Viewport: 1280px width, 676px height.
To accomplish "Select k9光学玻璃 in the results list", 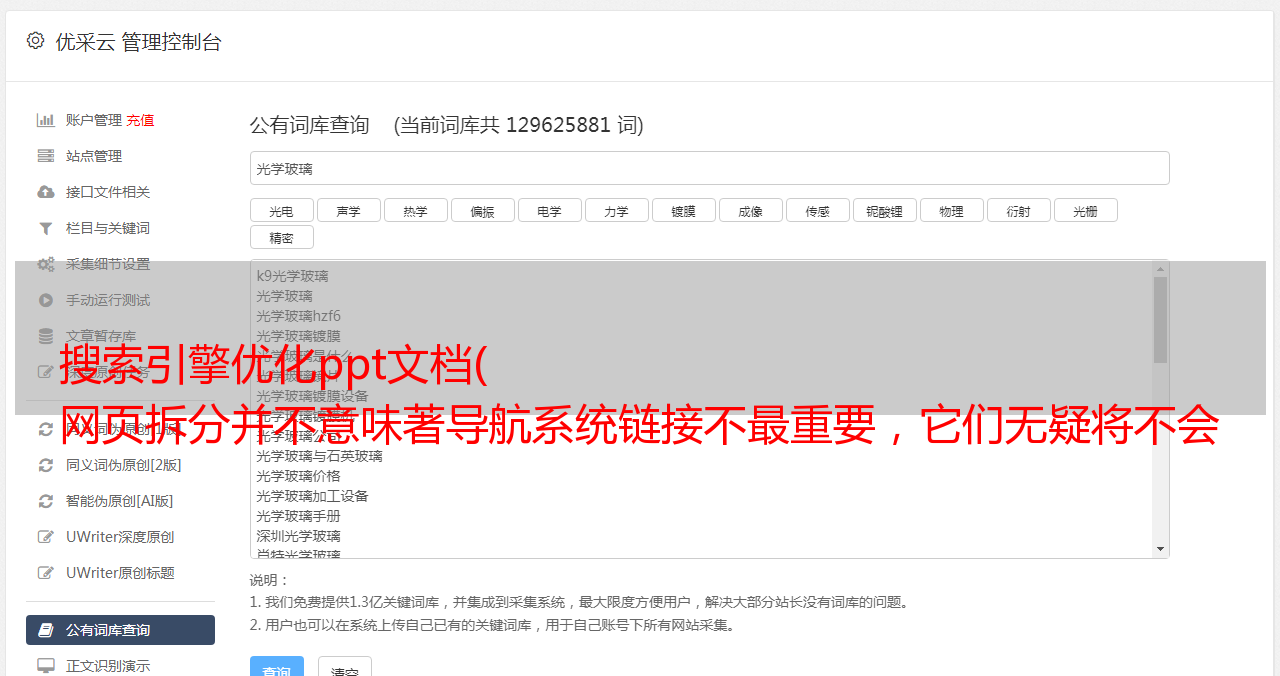I will (292, 276).
